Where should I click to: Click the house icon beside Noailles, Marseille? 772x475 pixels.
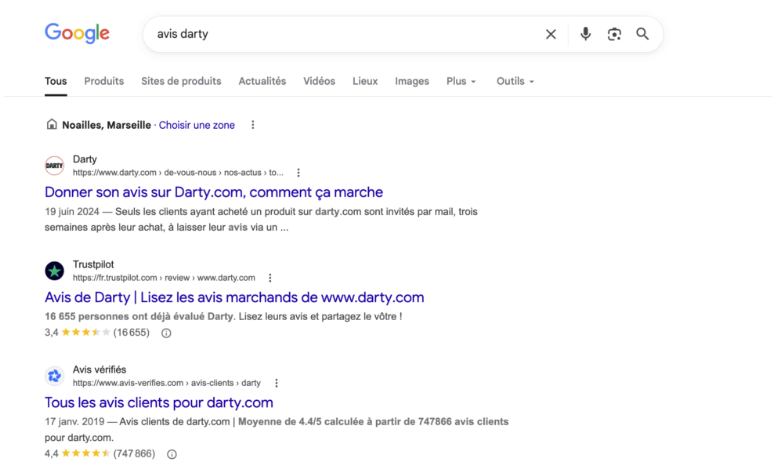[x=52, y=124]
